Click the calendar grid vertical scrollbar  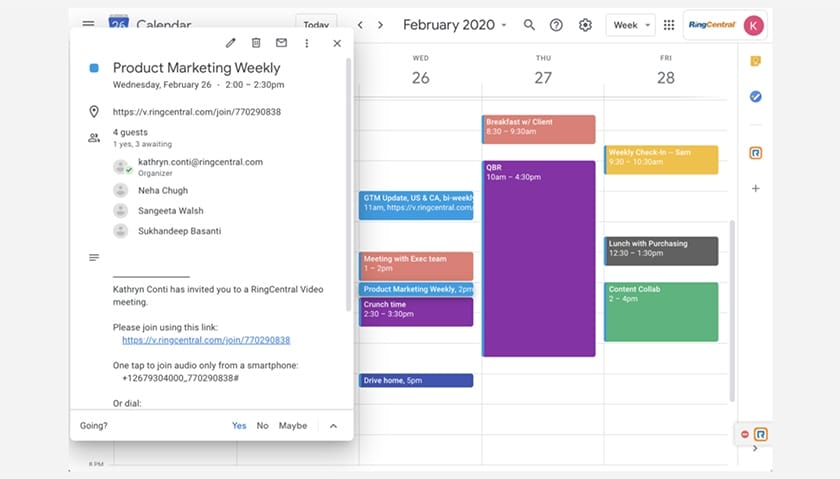tap(732, 311)
